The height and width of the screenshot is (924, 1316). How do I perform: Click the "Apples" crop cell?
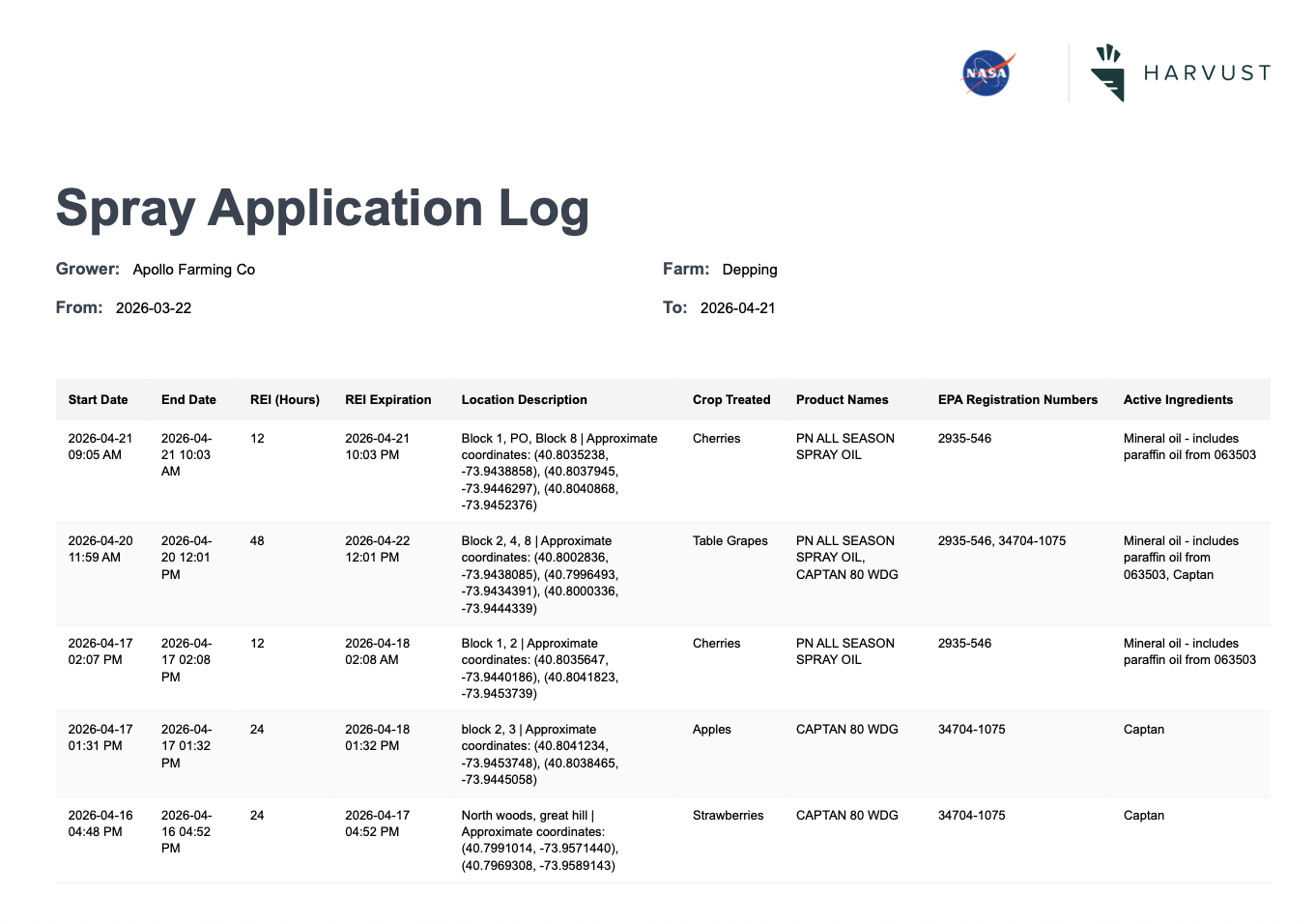[712, 730]
